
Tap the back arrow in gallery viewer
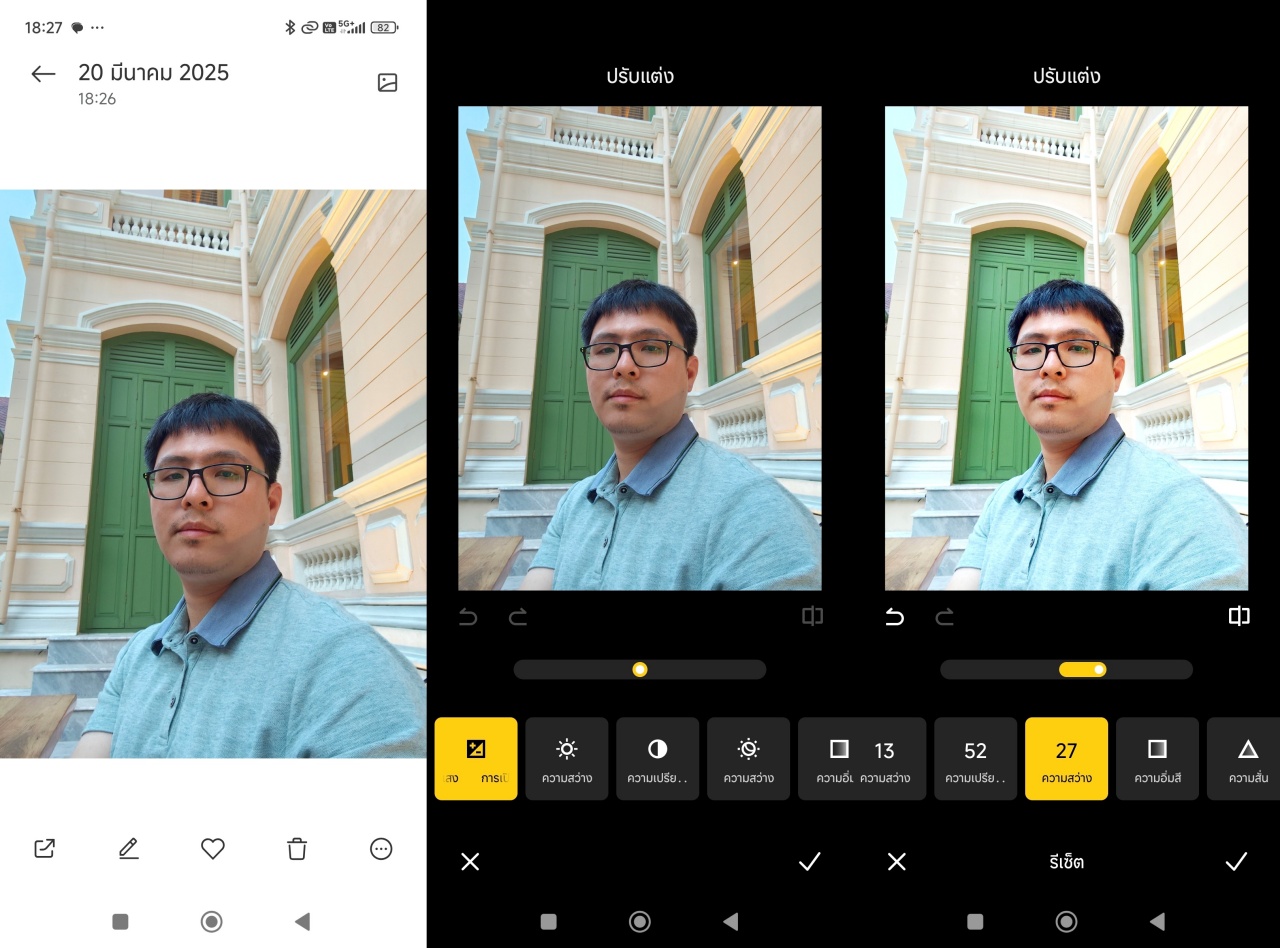(43, 74)
